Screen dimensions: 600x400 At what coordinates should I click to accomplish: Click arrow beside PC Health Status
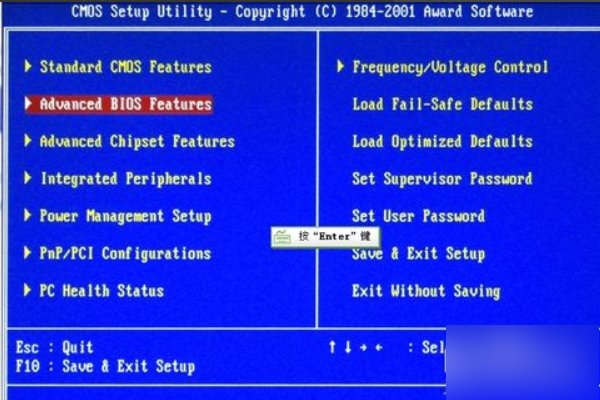[x=28, y=290]
